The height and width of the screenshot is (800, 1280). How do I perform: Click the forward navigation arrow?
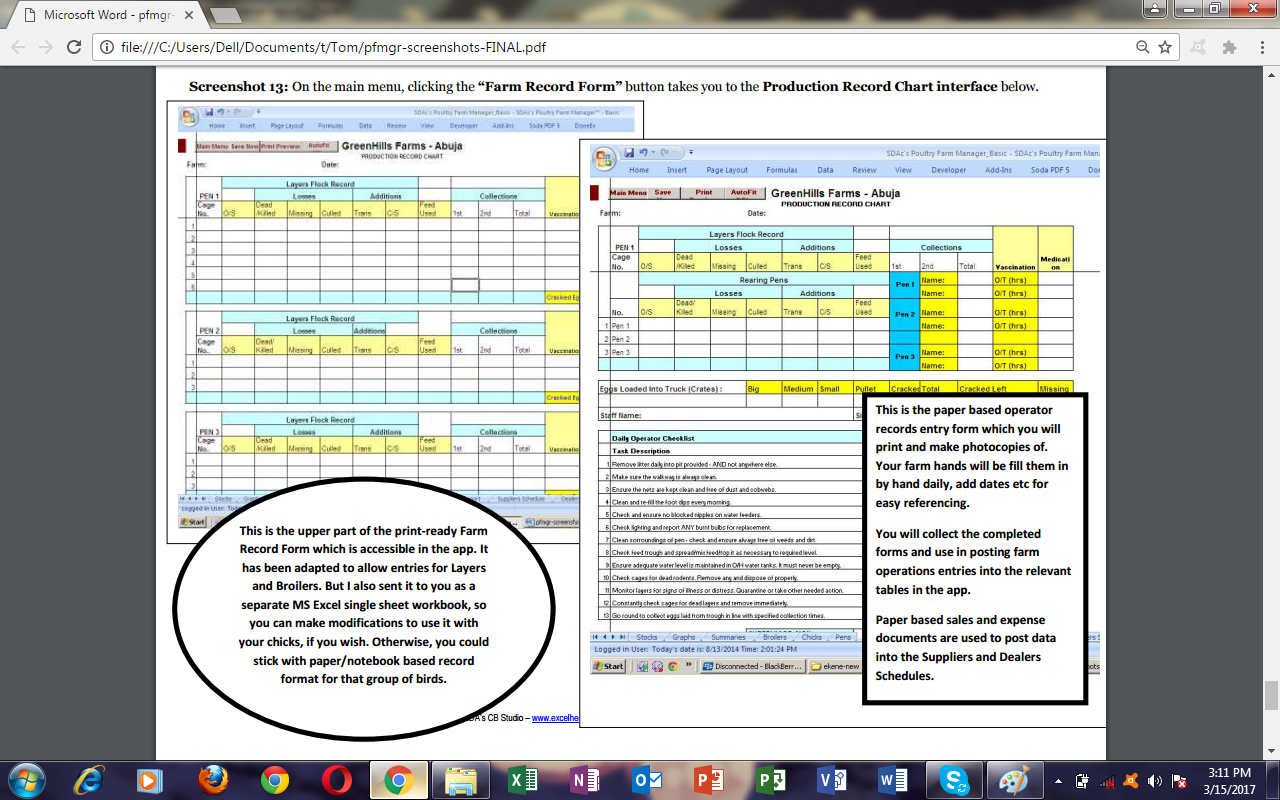click(x=45, y=47)
